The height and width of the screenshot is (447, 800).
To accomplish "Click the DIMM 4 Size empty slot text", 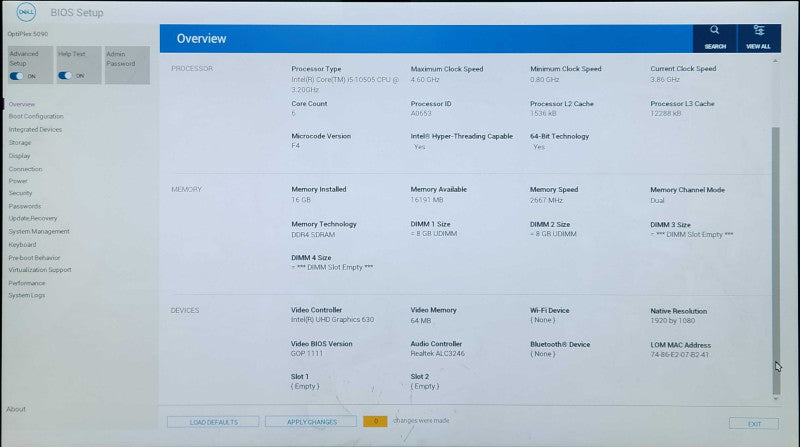I will click(x=332, y=267).
